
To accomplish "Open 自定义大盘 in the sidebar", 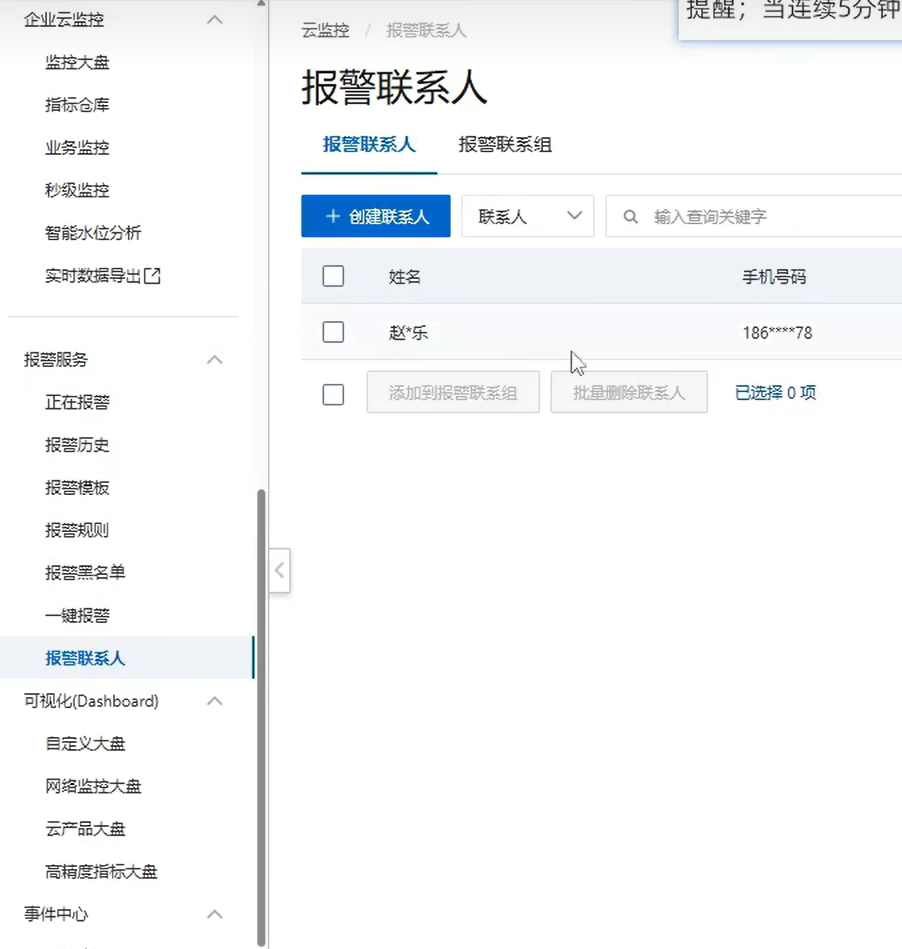I will coord(85,744).
